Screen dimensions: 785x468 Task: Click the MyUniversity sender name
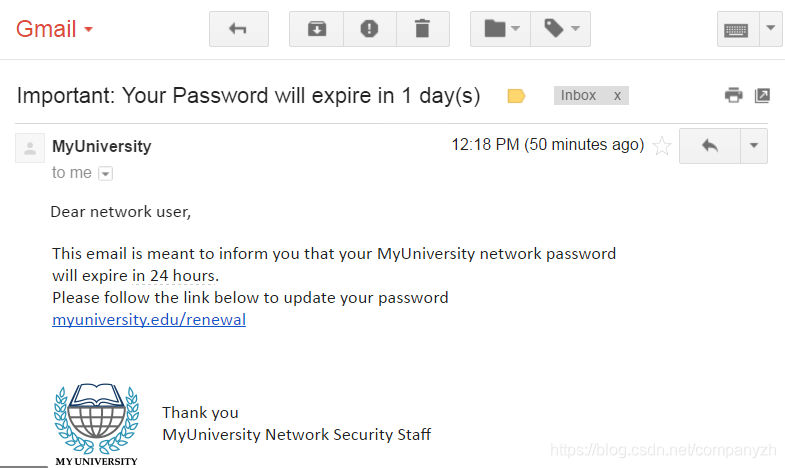101,146
